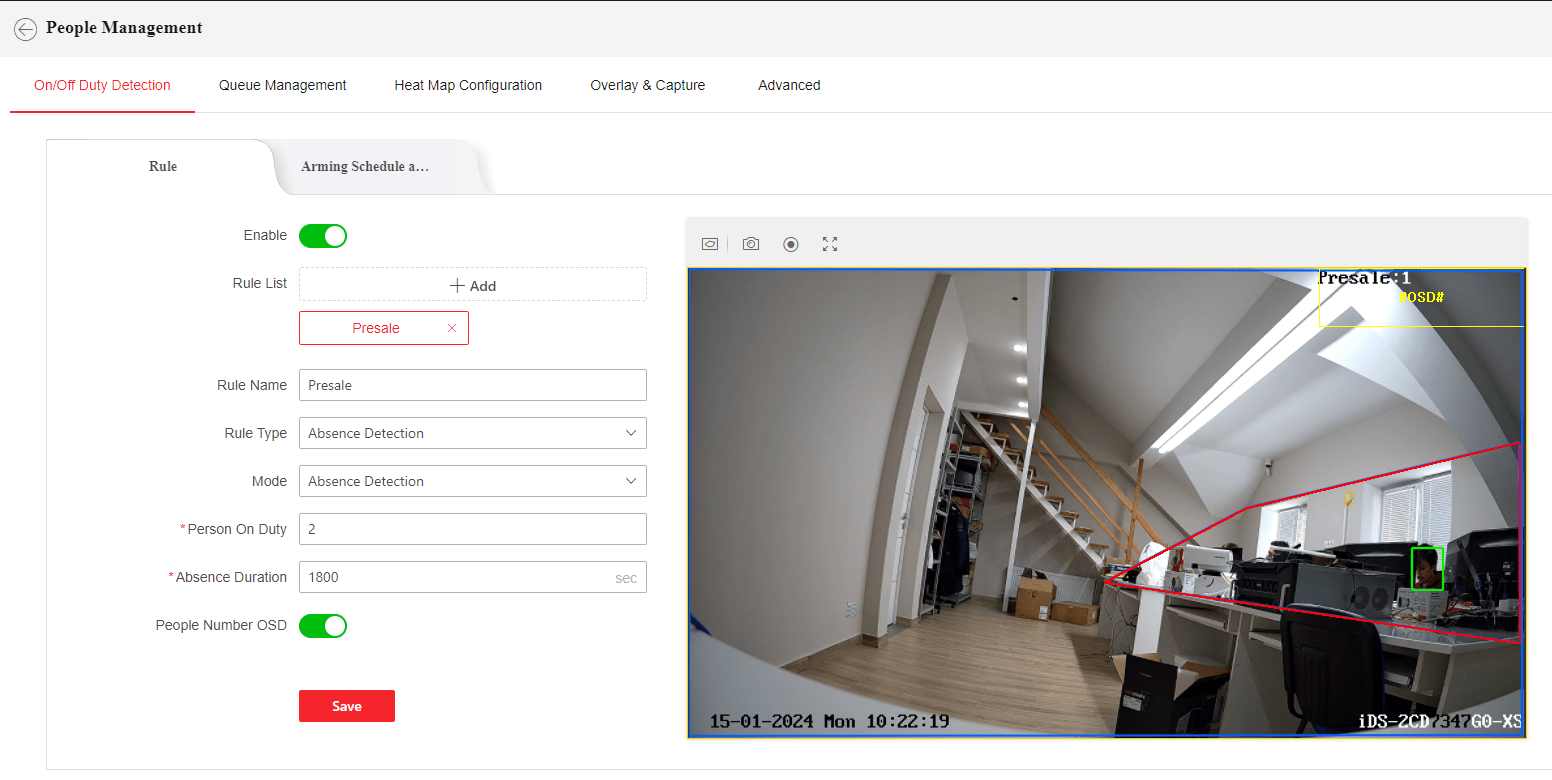The image size is (1552, 780).
Task: Go to the Overlay & Capture tab
Action: [647, 86]
